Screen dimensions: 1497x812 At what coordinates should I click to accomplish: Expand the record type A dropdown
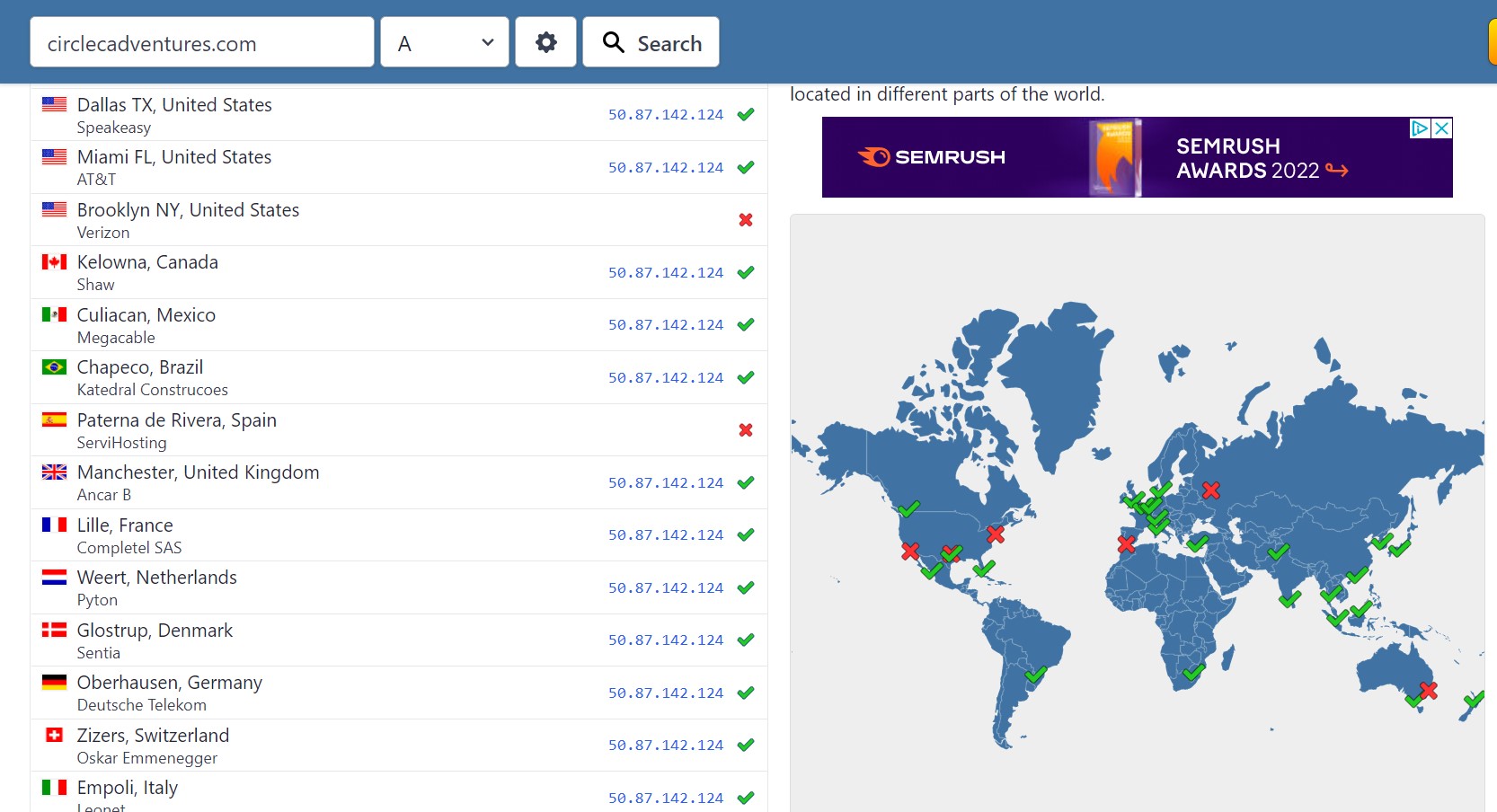(445, 42)
